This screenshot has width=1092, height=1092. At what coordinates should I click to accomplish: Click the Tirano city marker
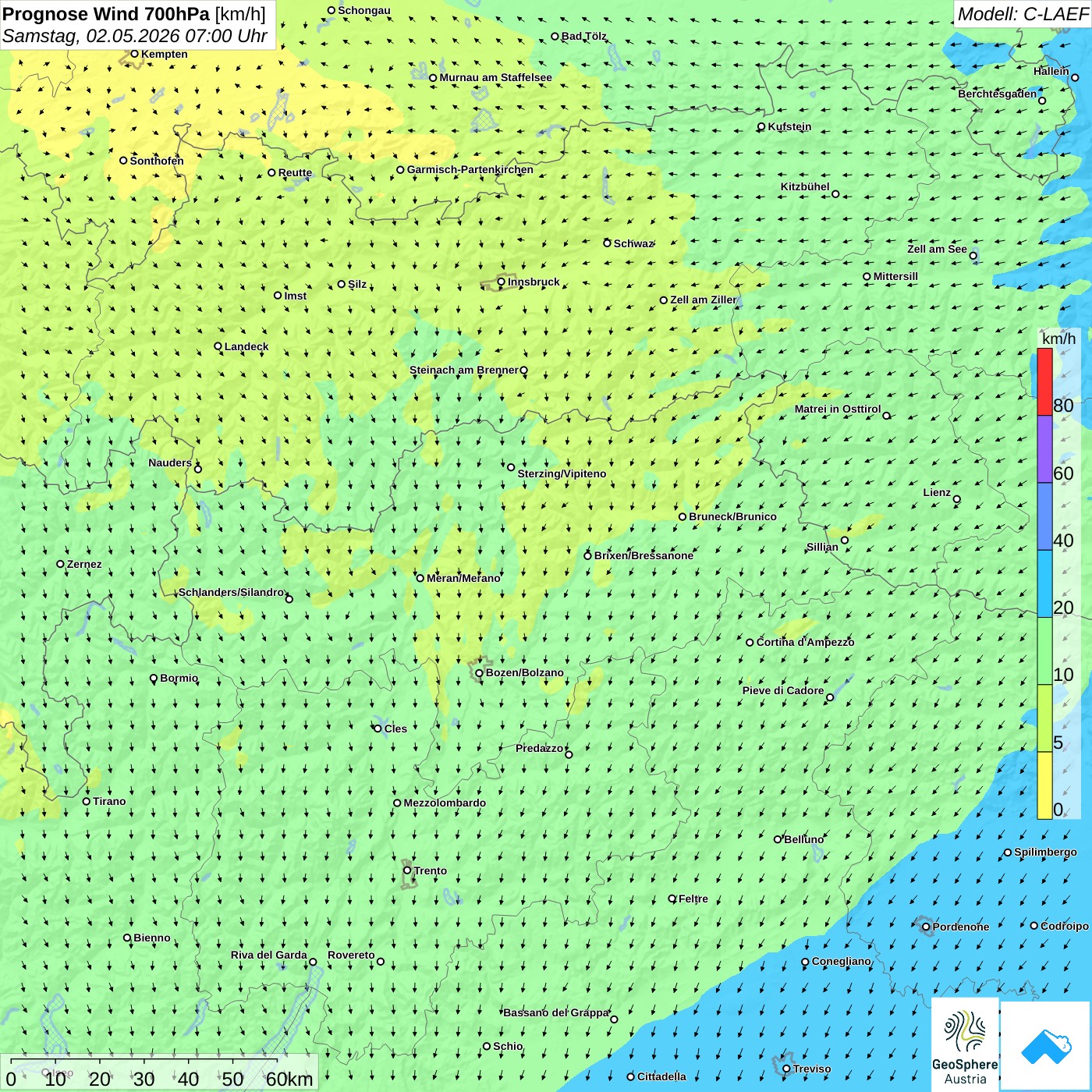click(87, 801)
